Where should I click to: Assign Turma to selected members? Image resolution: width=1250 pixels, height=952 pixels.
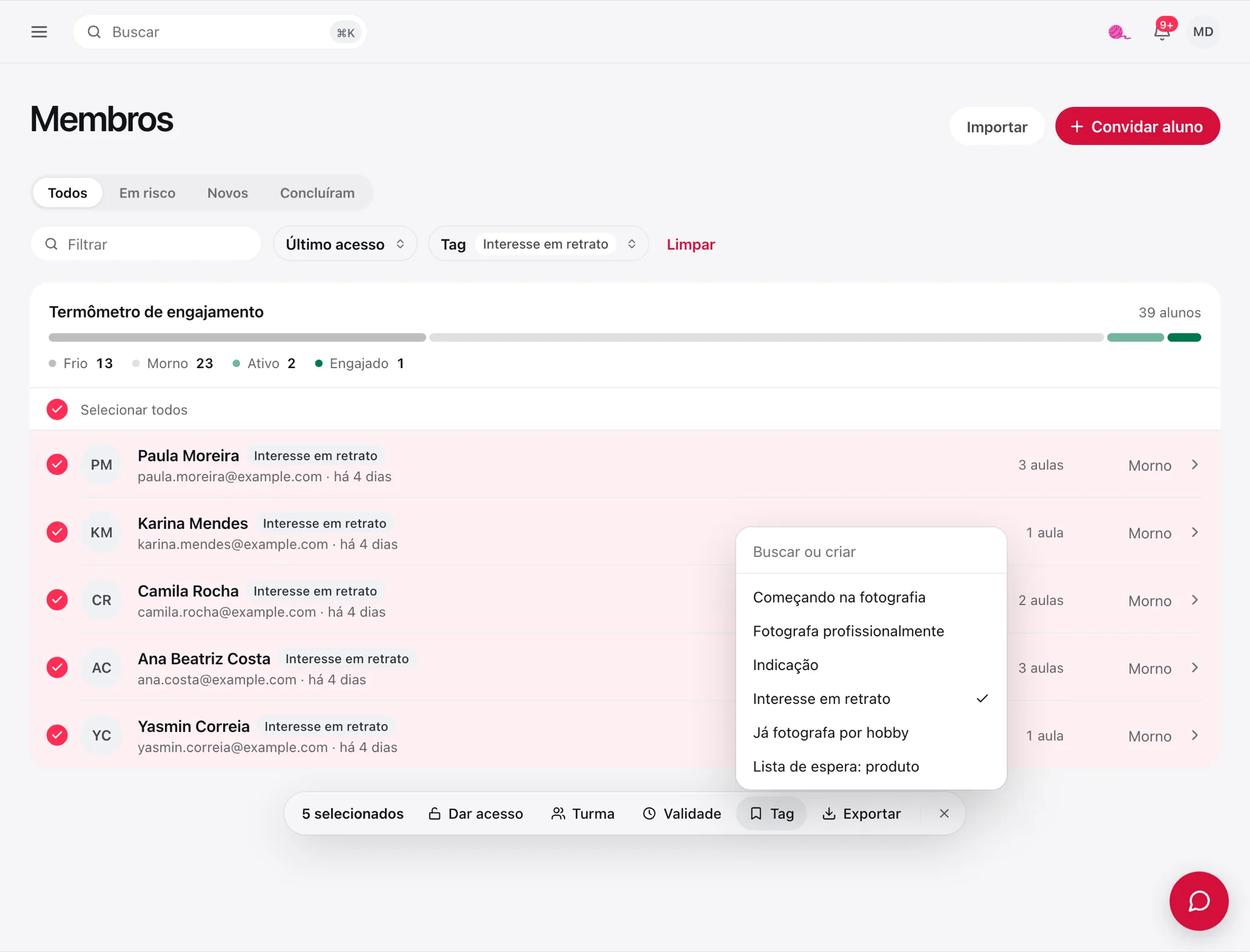pyautogui.click(x=582, y=813)
